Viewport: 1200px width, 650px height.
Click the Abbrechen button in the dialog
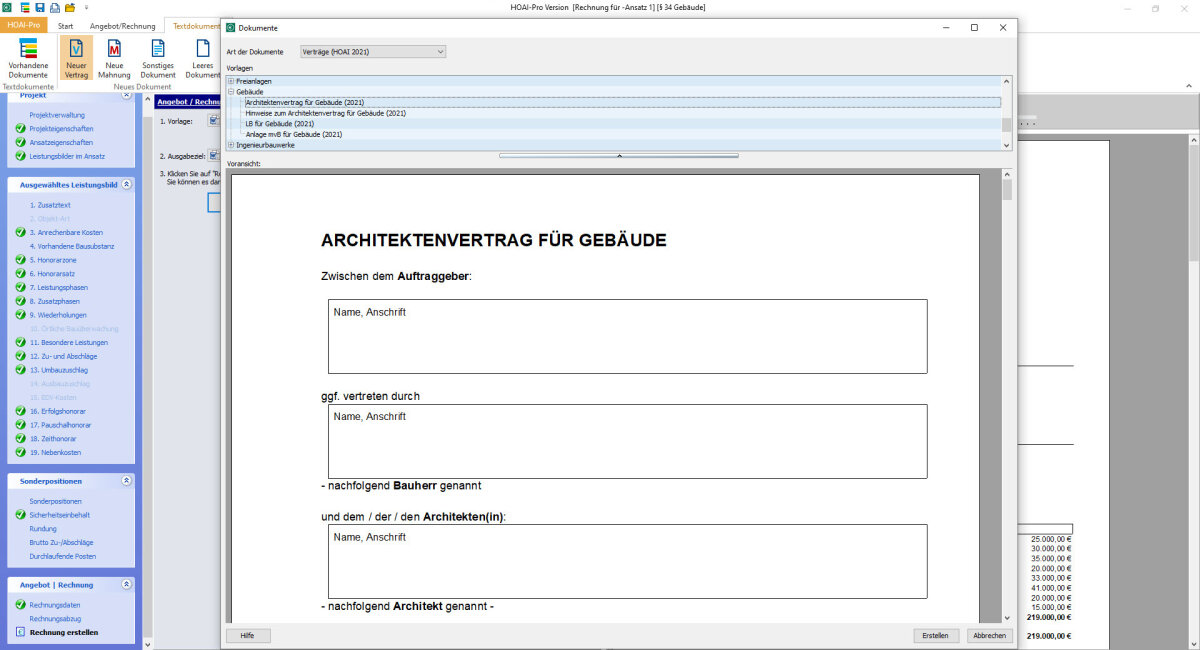(989, 636)
